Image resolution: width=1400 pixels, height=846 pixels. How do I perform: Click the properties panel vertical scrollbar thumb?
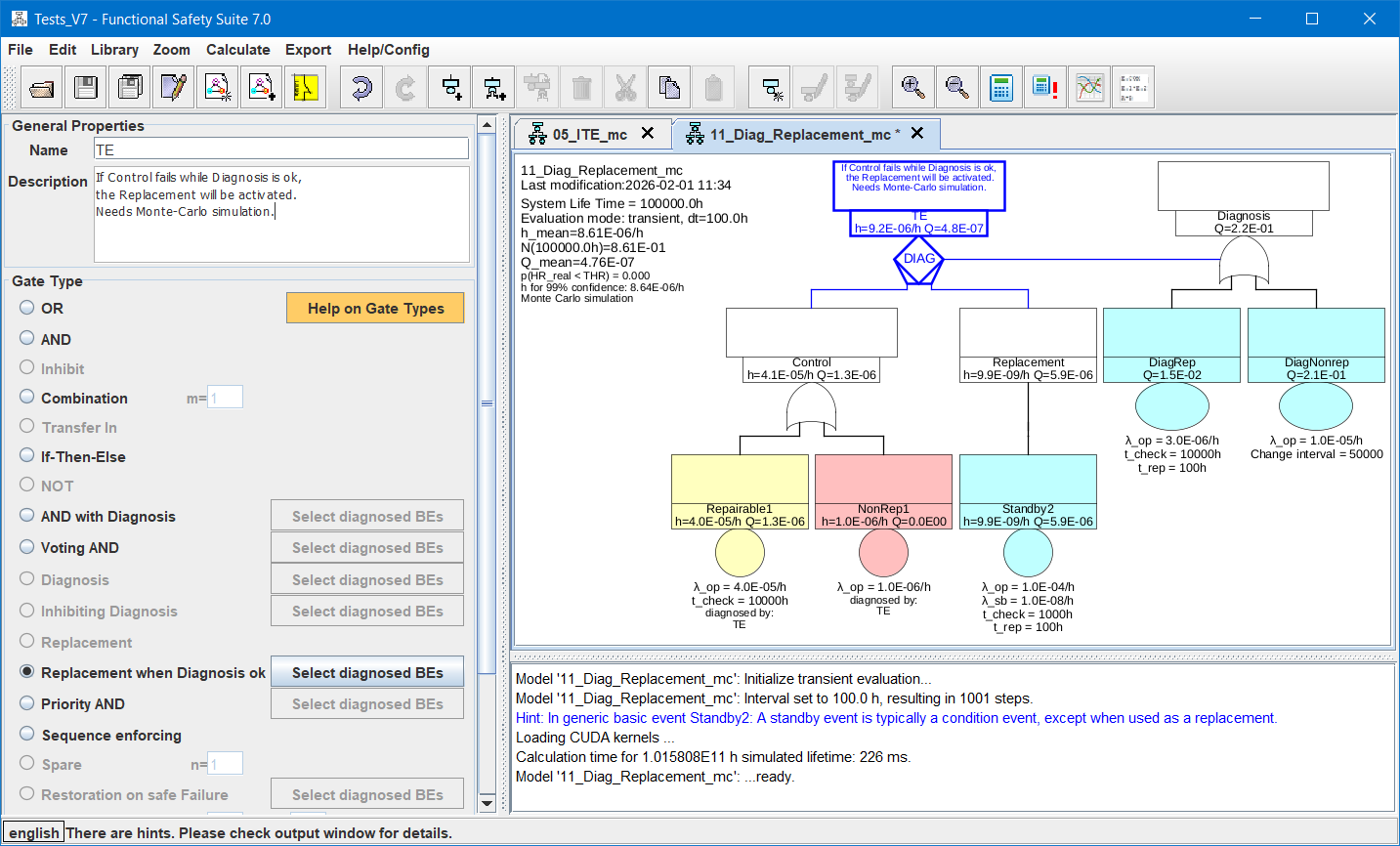point(487,403)
